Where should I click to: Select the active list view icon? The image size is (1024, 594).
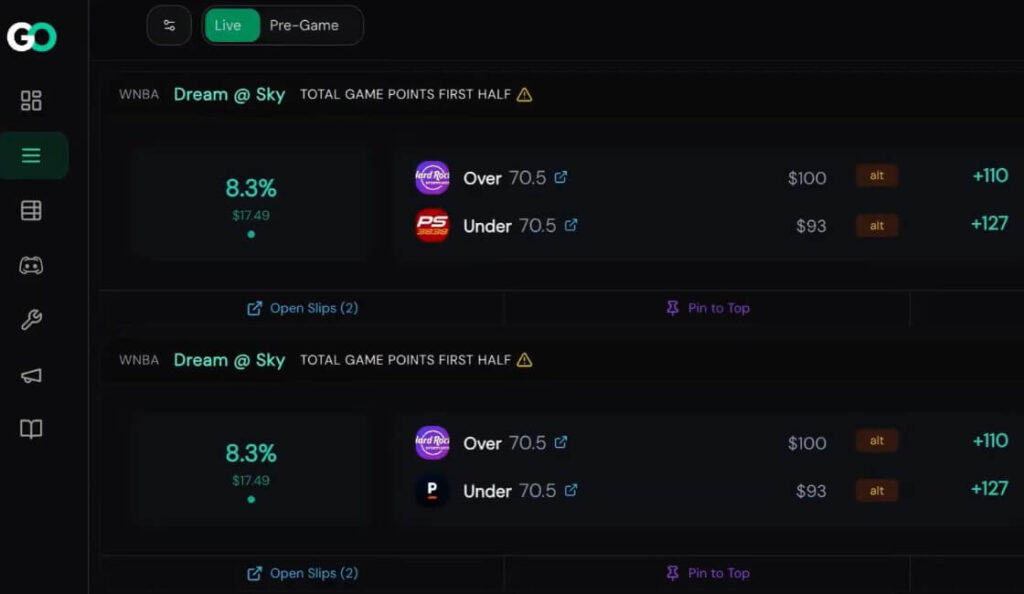point(30,155)
